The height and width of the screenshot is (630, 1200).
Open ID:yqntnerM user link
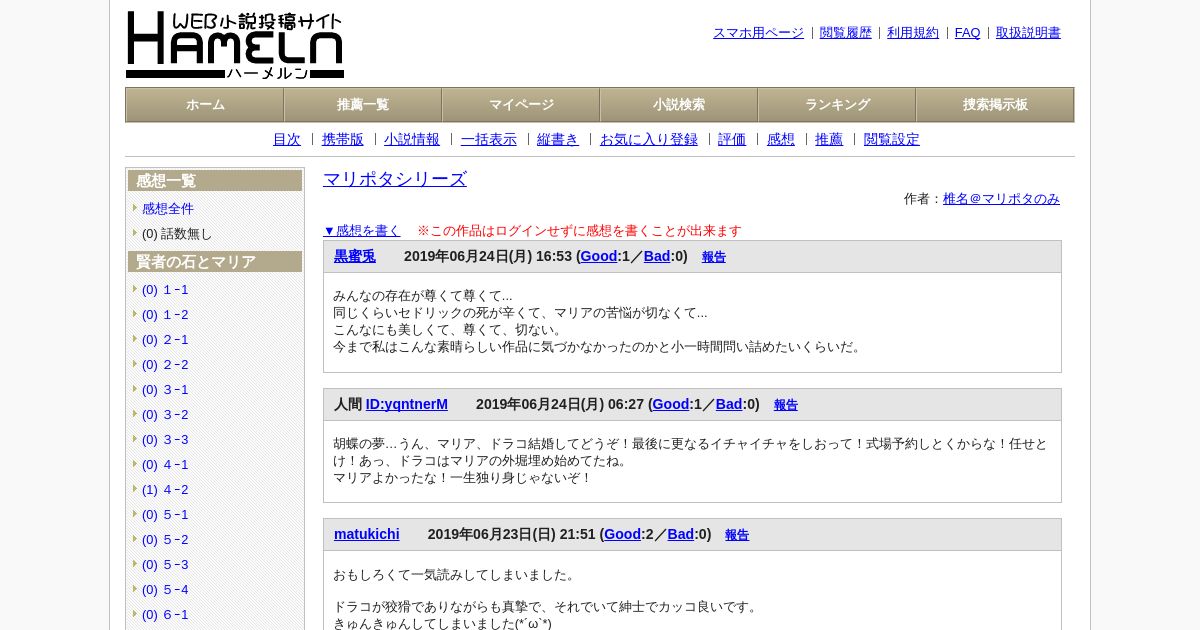(407, 405)
